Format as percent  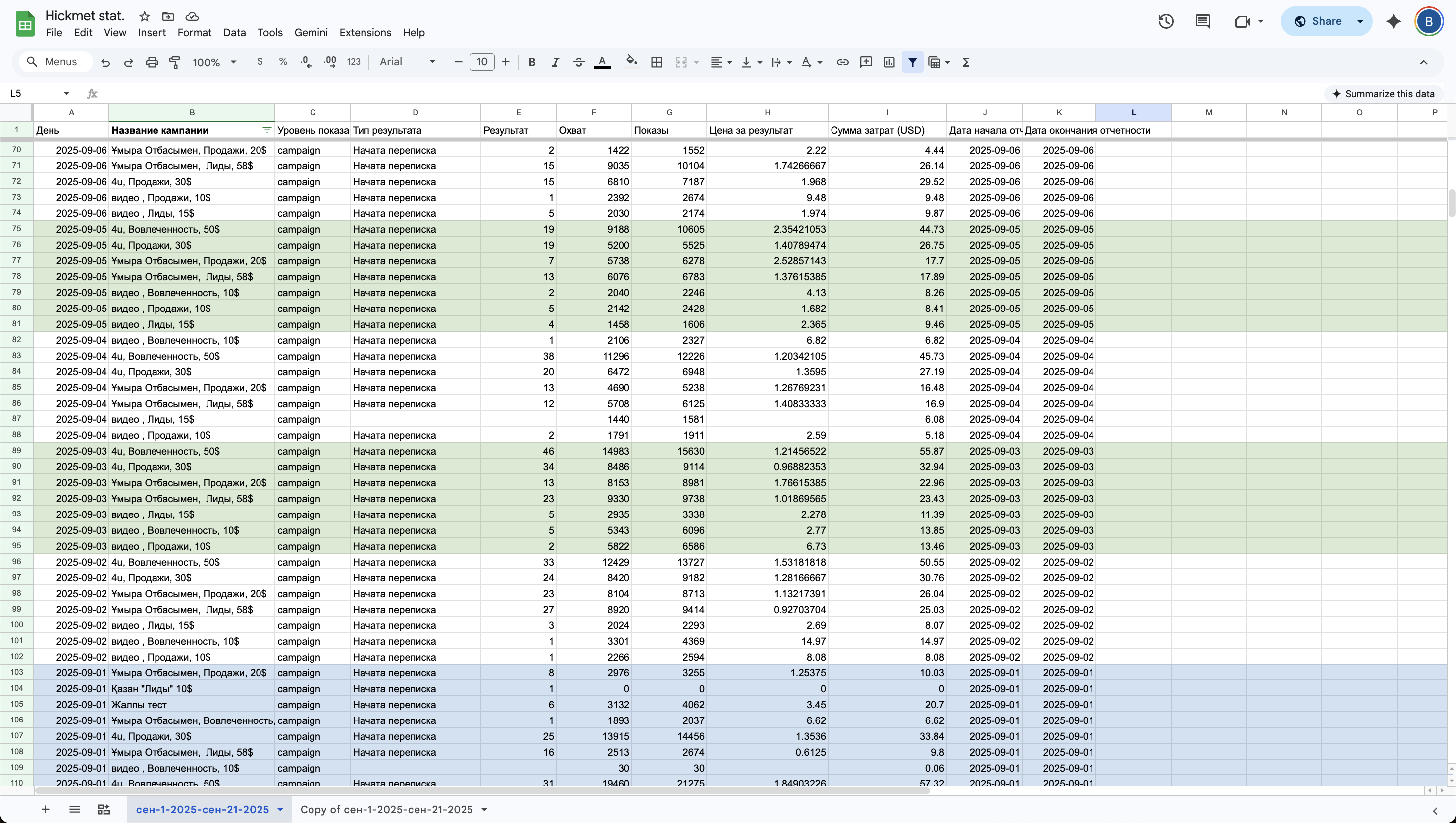283,62
